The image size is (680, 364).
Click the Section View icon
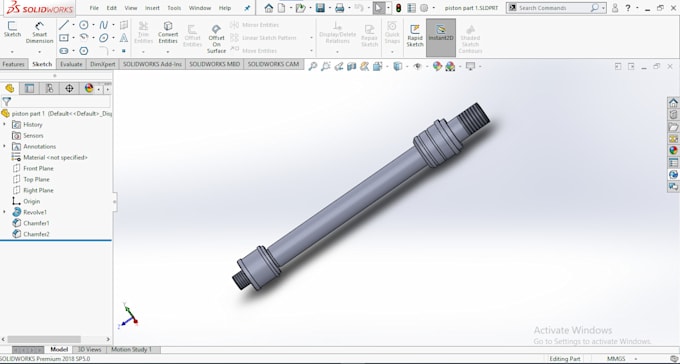click(352, 66)
